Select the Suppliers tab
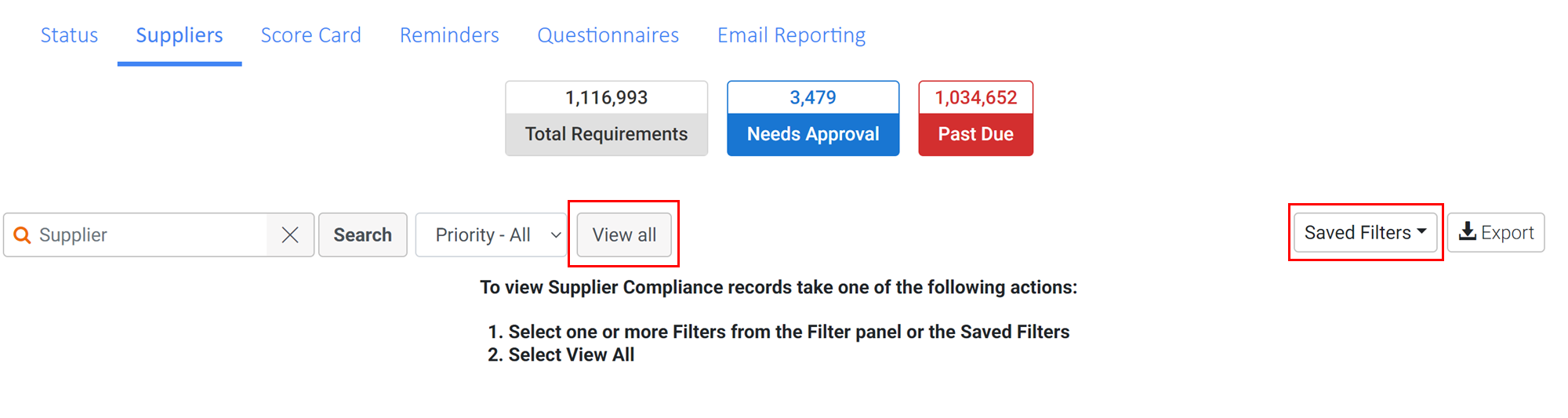Viewport: 1568px width, 418px height. coord(180,35)
